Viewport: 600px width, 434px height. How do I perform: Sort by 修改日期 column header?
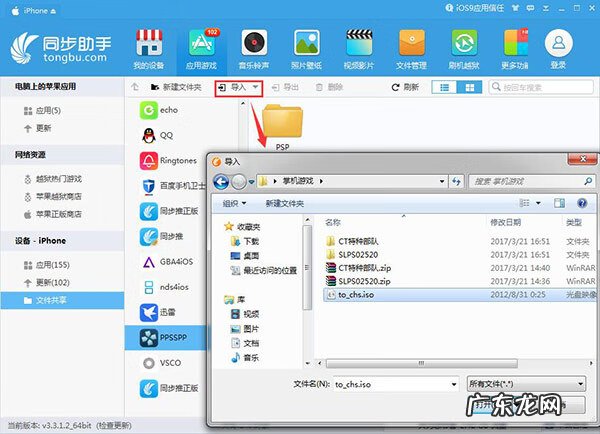tap(506, 222)
